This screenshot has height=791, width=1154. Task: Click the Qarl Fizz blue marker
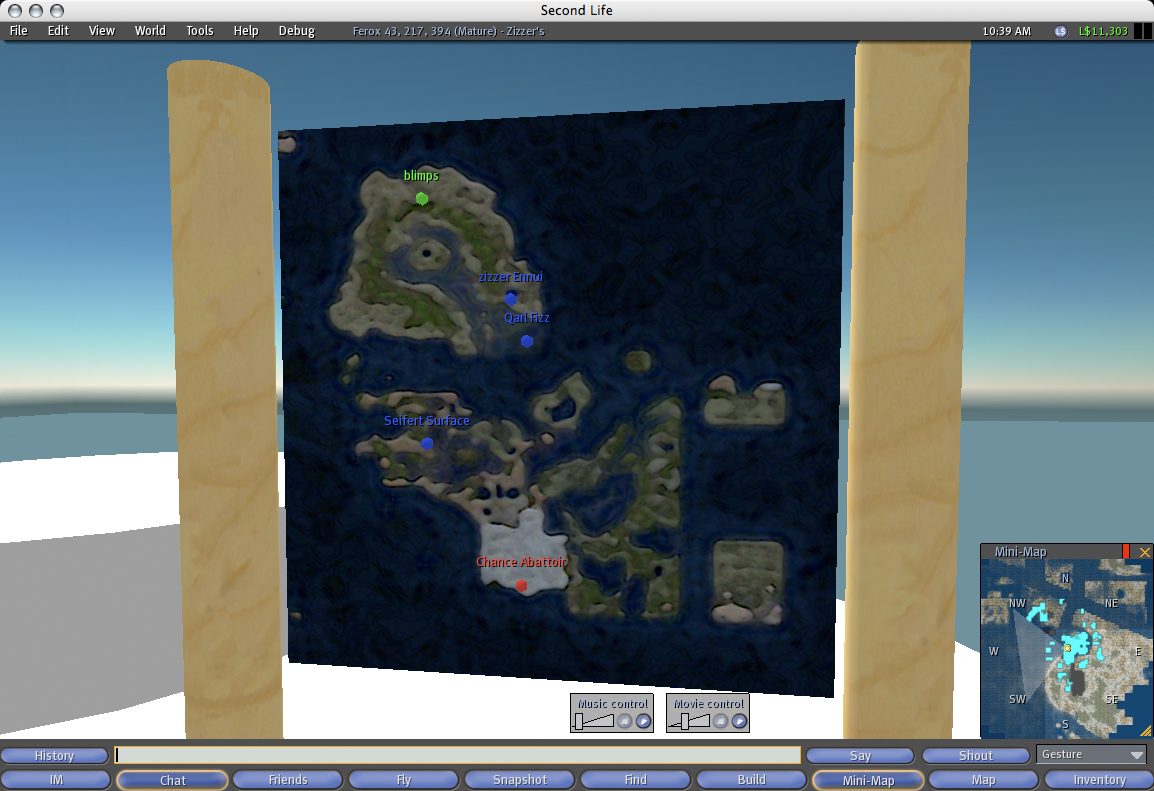tap(527, 341)
